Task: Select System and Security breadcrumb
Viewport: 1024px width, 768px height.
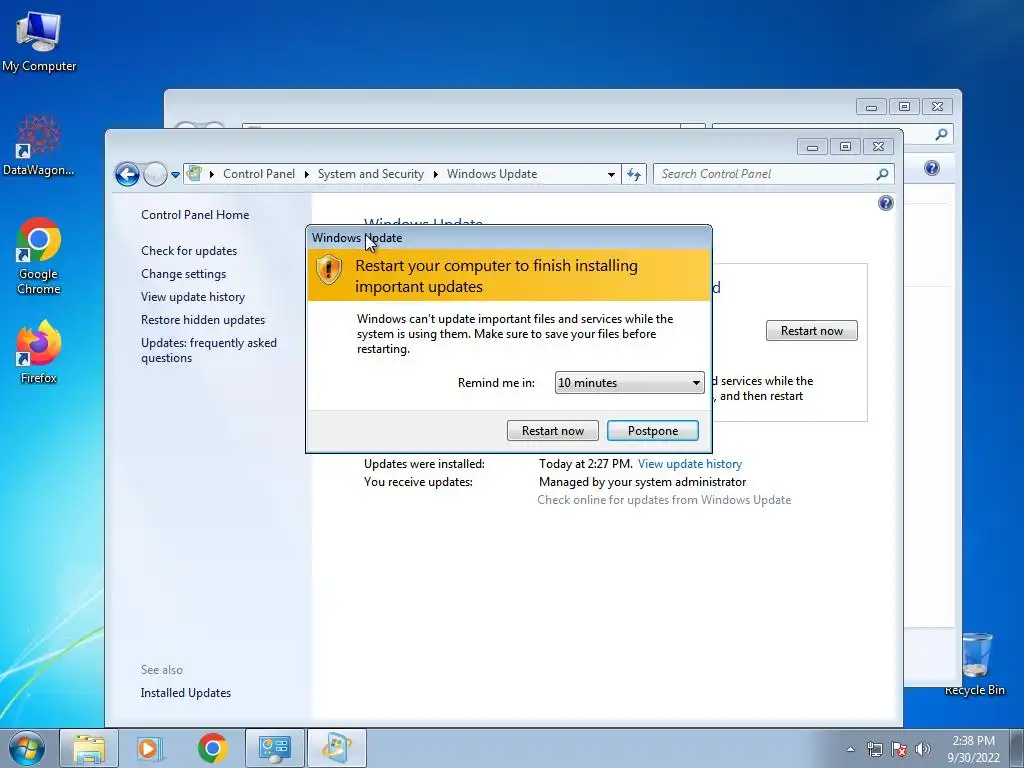Action: point(370,174)
